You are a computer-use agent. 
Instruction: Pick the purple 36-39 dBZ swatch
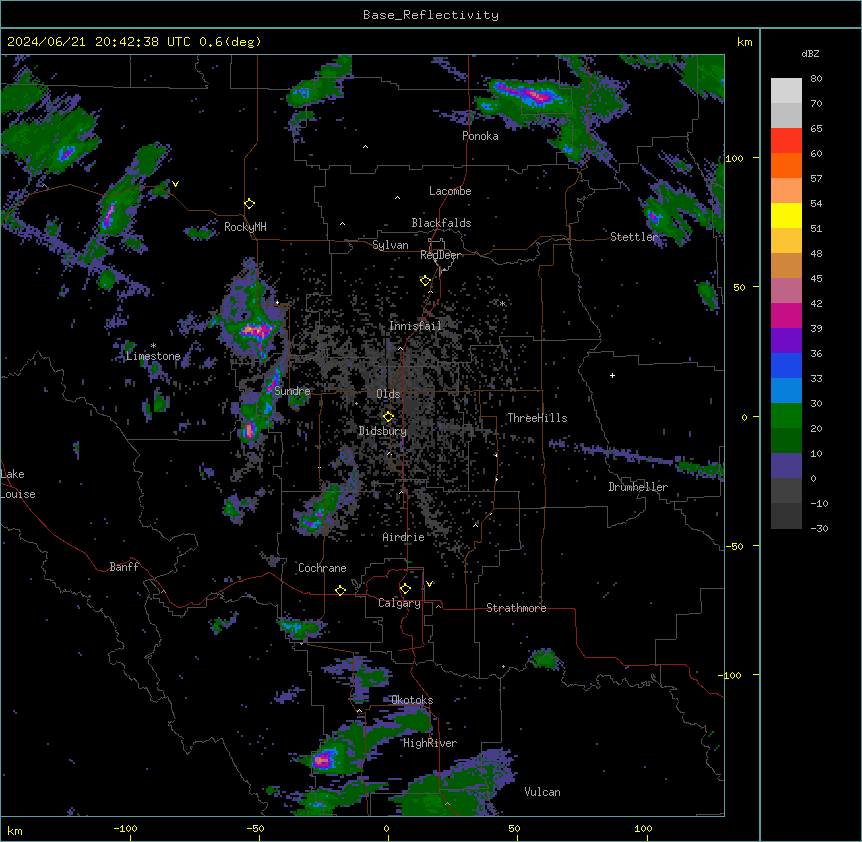[786, 341]
